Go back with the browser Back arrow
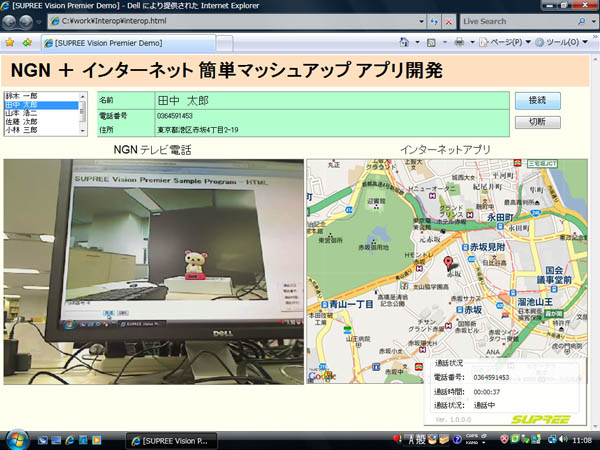 (x=9, y=22)
